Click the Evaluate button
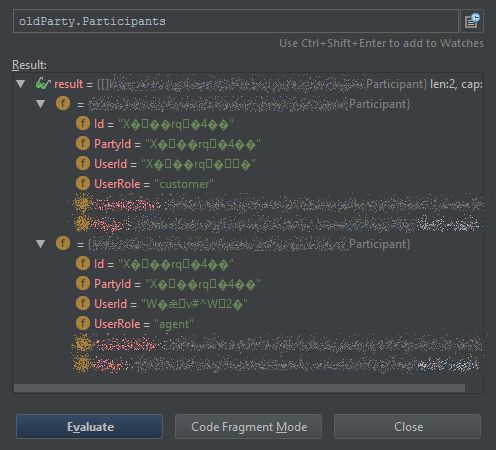Screen dimensions: 496x450 coord(89,427)
